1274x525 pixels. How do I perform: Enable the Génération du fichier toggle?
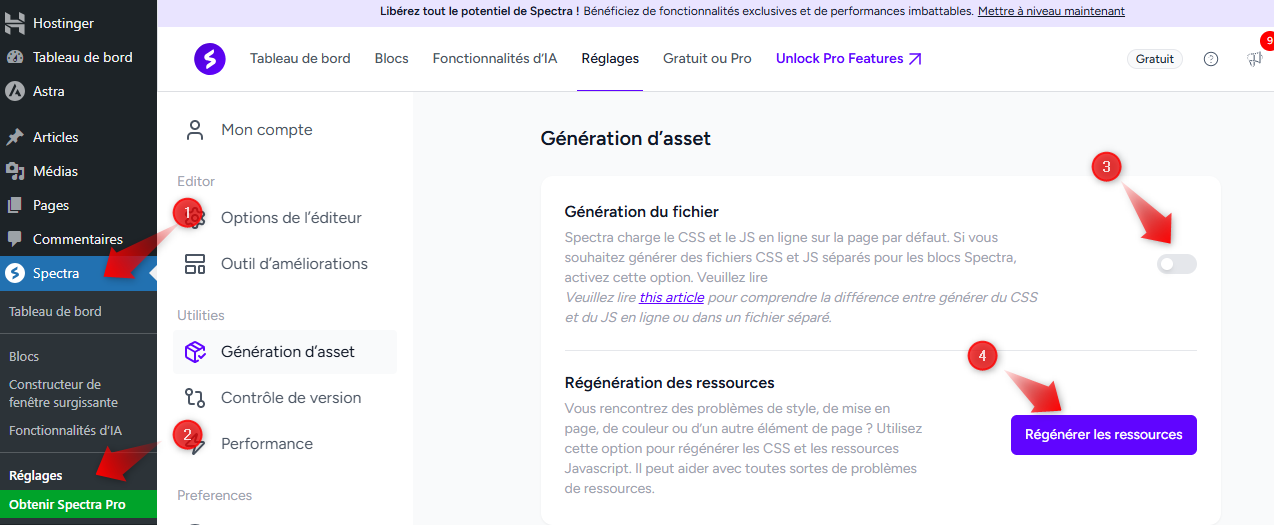click(1176, 264)
